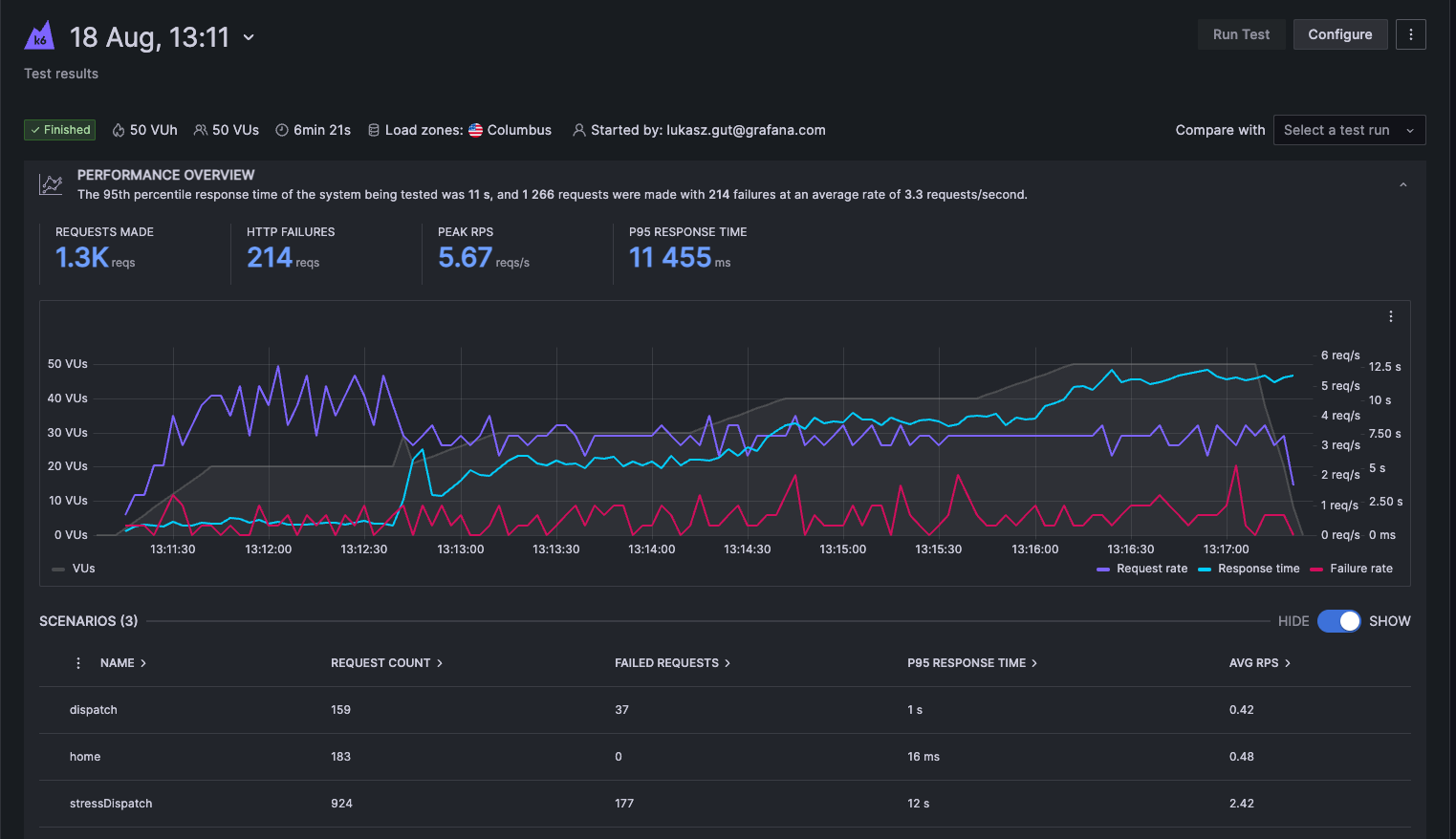Toggle Failure rate series in legend
The height and width of the screenshot is (839, 1456).
coord(1360,569)
